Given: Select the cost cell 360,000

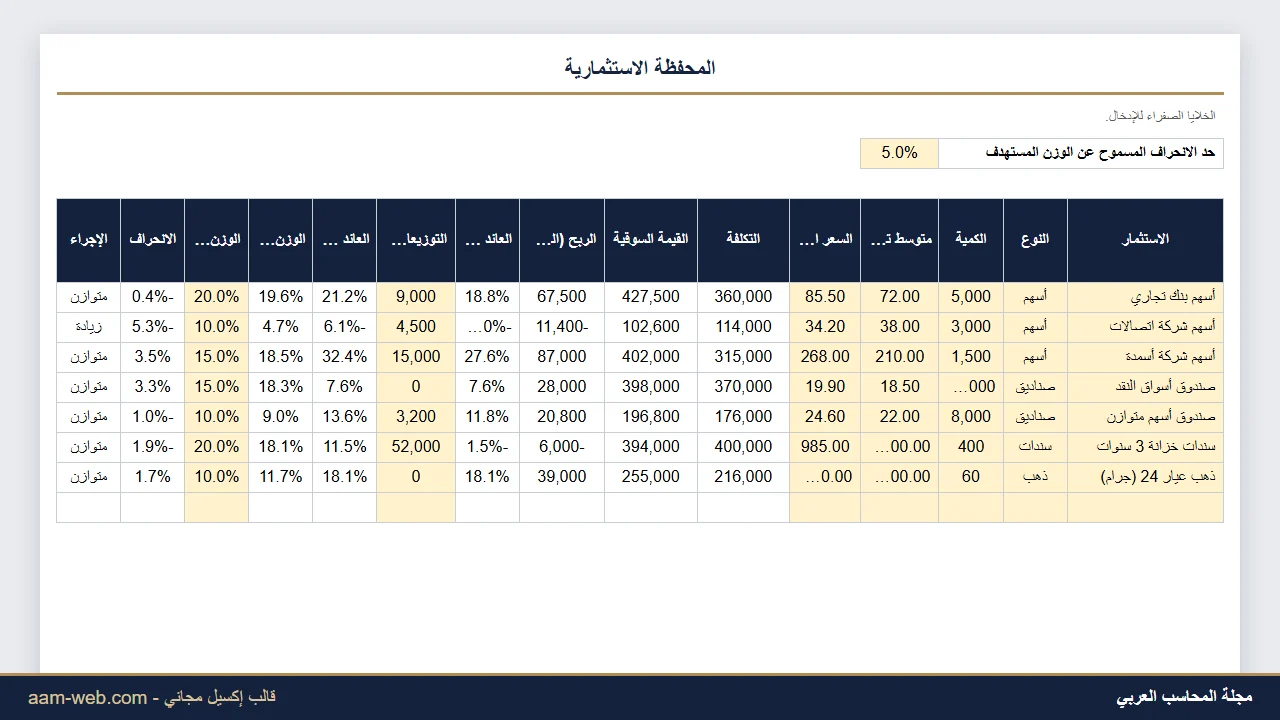Looking at the screenshot, I should click(x=743, y=297).
